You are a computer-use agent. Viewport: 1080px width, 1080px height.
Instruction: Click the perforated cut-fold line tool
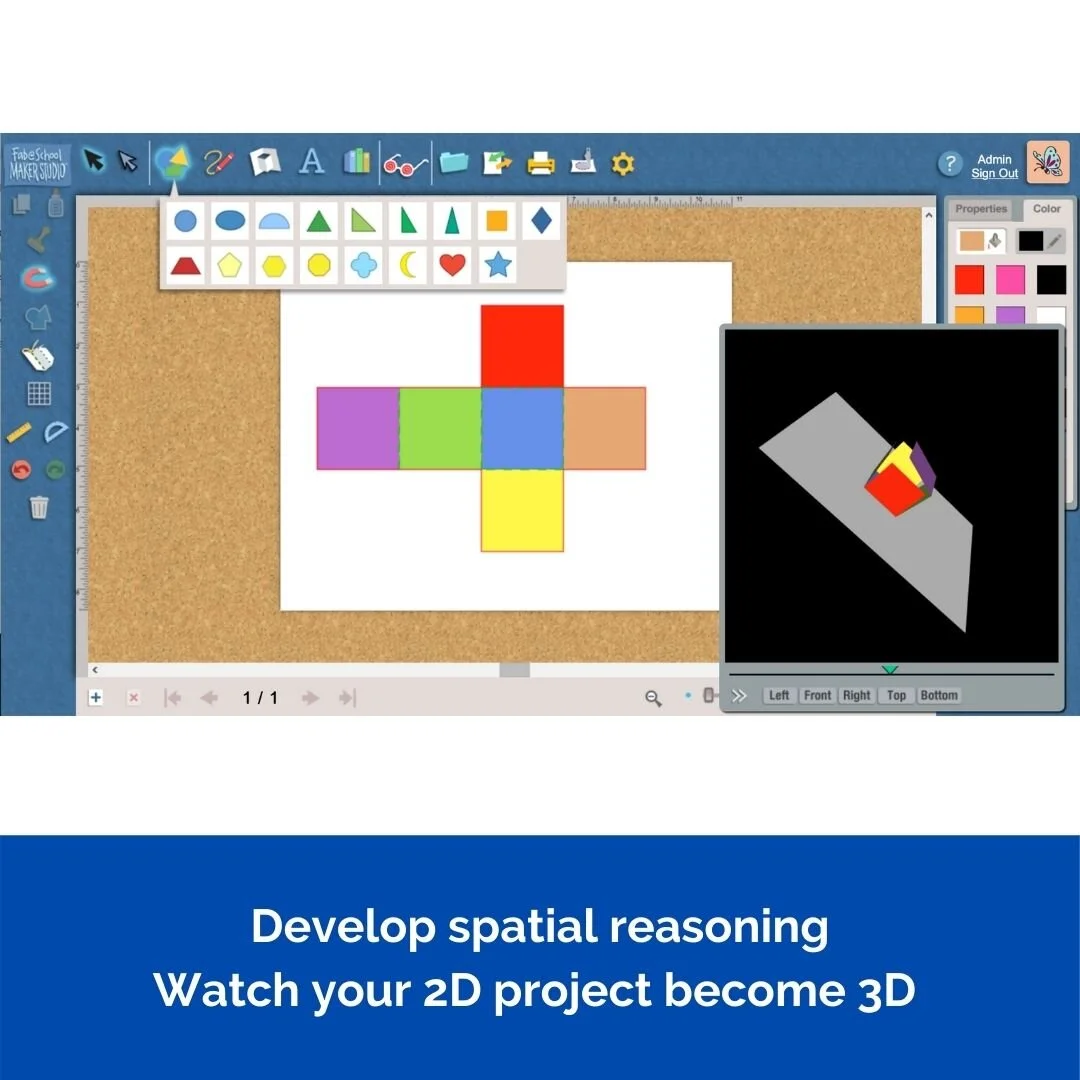(38, 356)
